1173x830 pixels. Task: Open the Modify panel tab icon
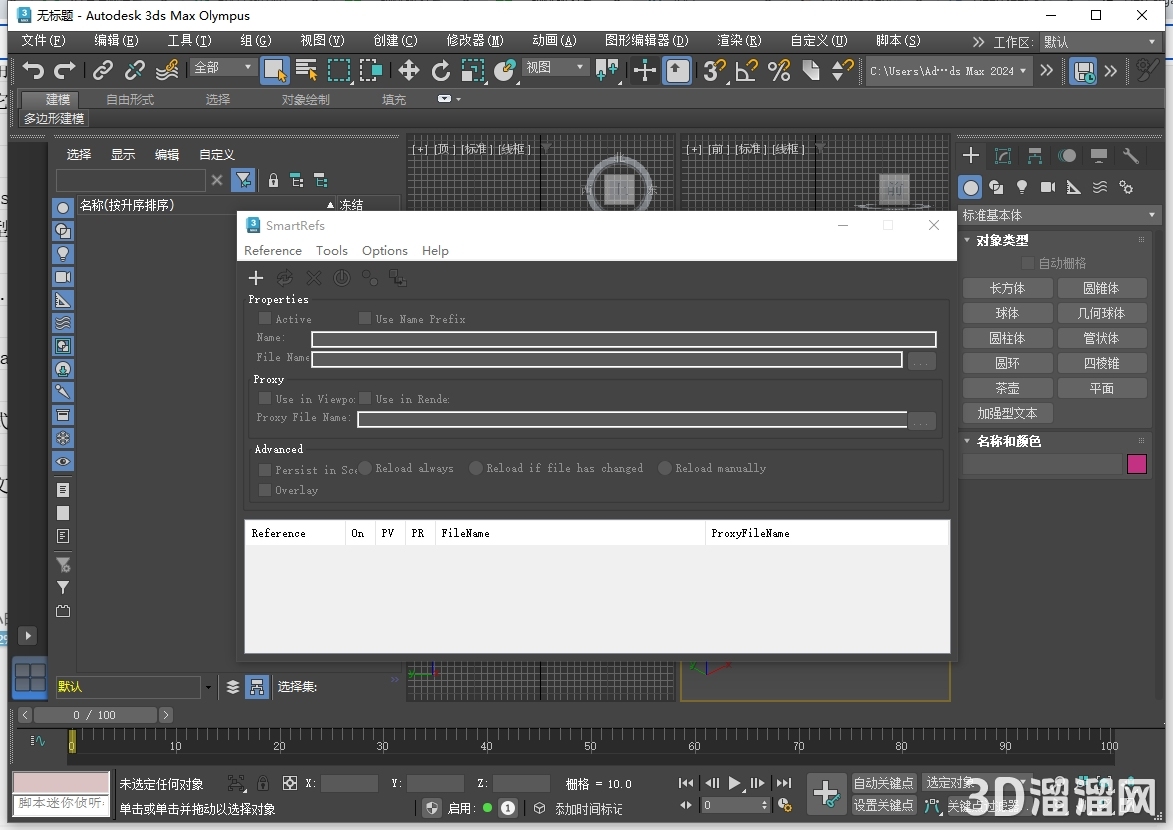tap(1002, 155)
